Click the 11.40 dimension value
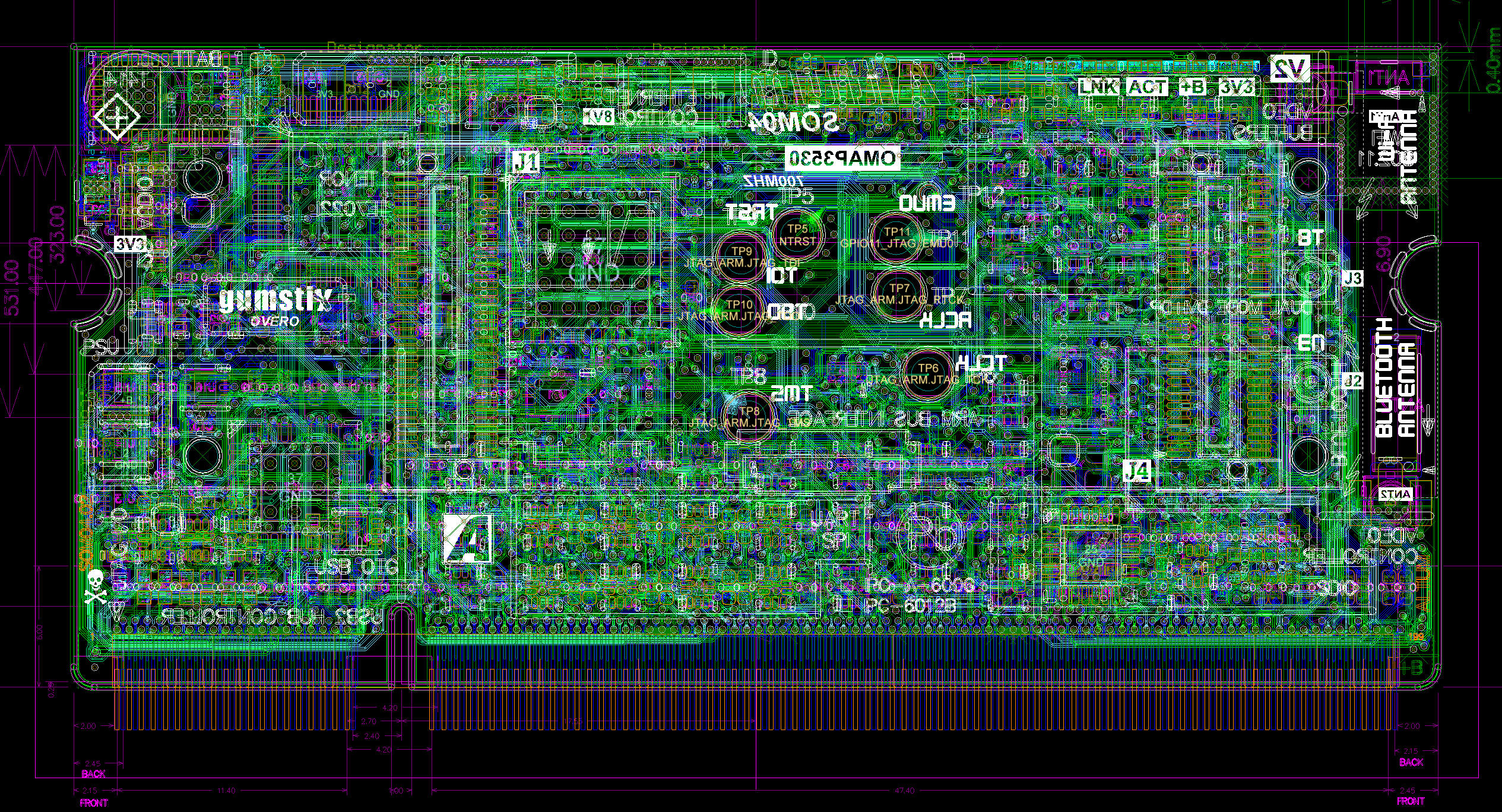 [226, 790]
